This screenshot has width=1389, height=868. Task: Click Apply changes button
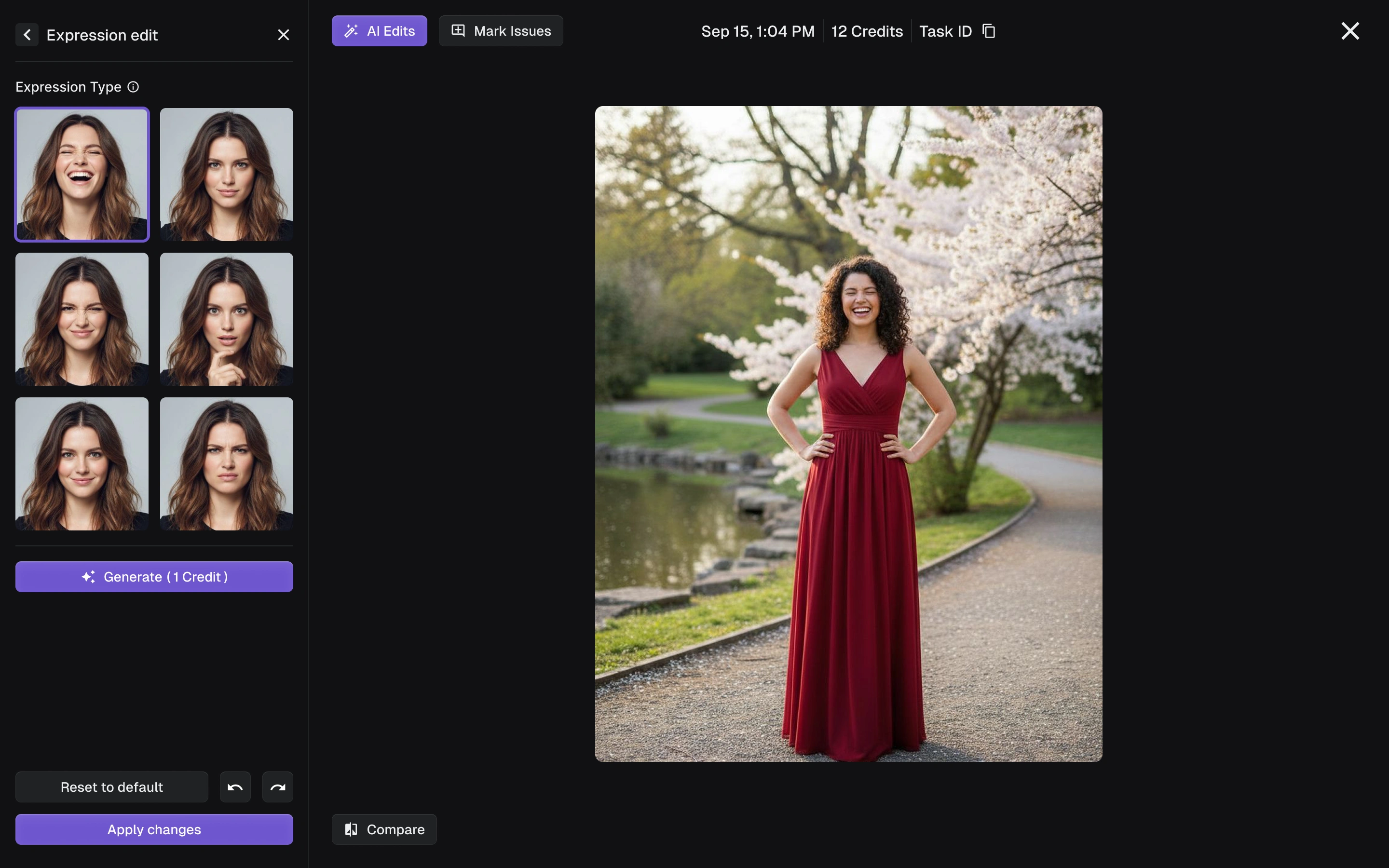click(x=154, y=829)
